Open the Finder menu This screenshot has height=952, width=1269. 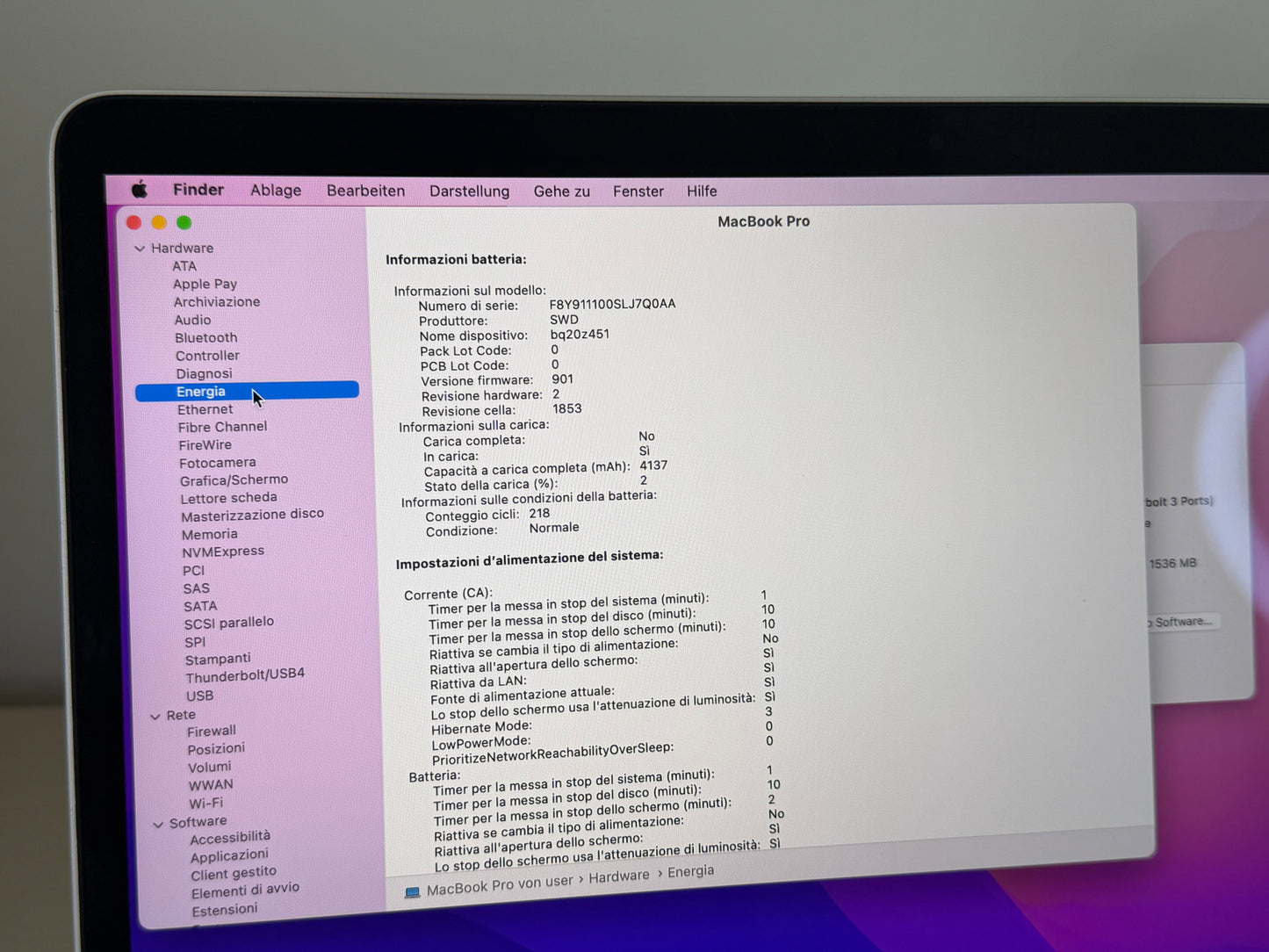pos(198,190)
